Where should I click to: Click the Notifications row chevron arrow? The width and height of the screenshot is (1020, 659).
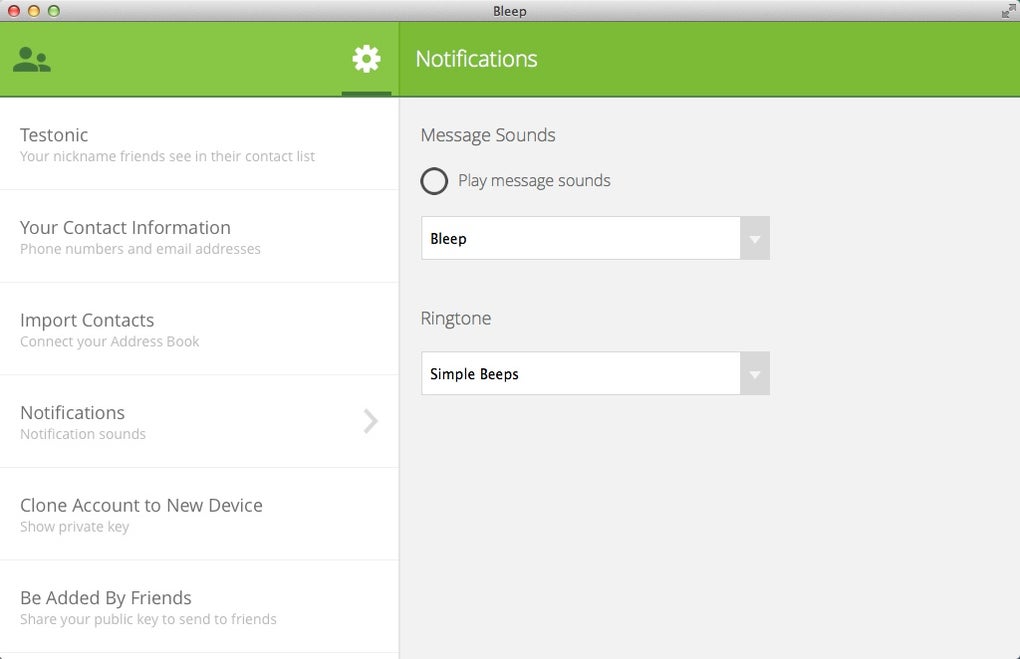(370, 421)
